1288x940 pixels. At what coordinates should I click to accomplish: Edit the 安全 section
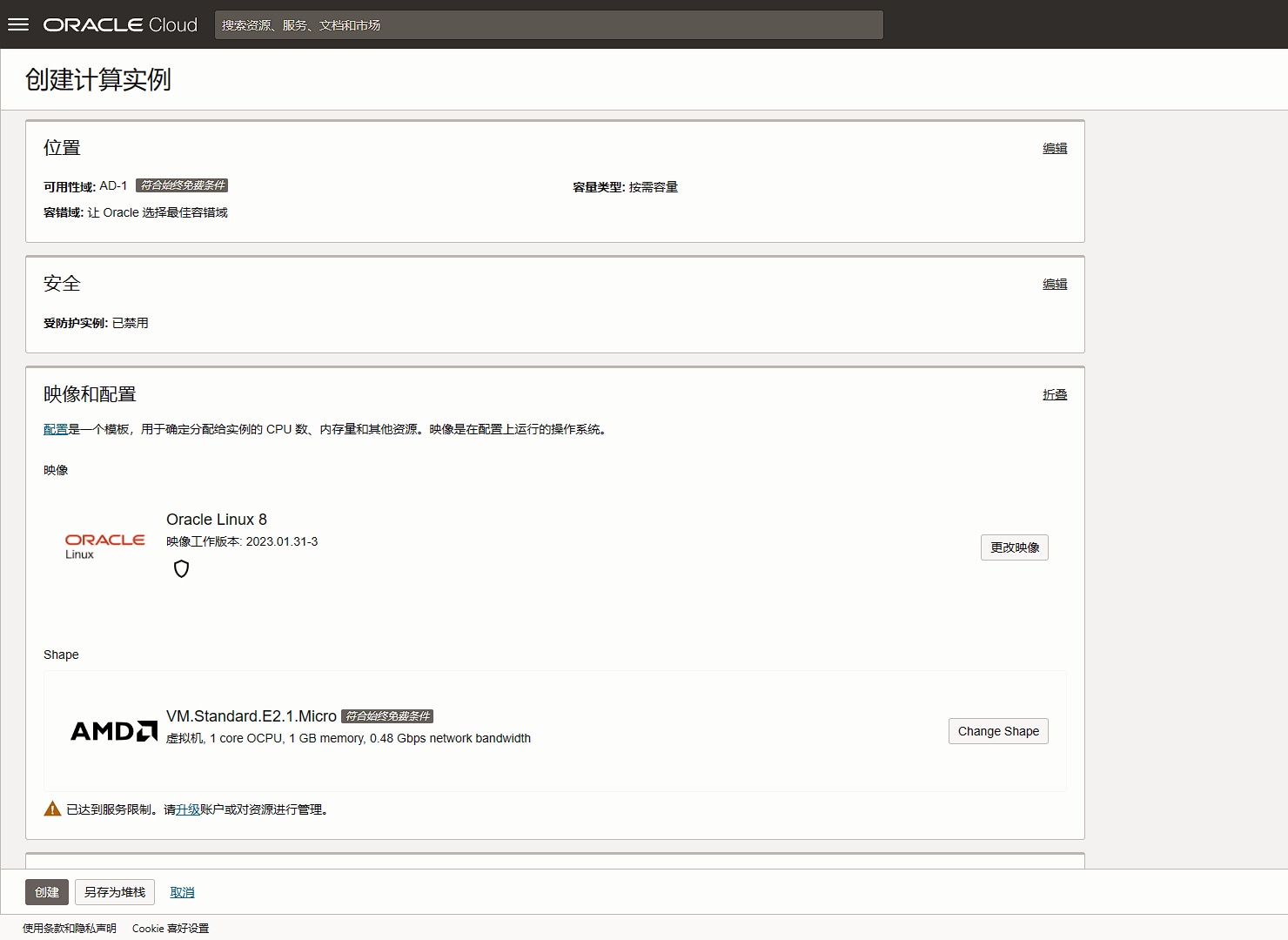1055,285
